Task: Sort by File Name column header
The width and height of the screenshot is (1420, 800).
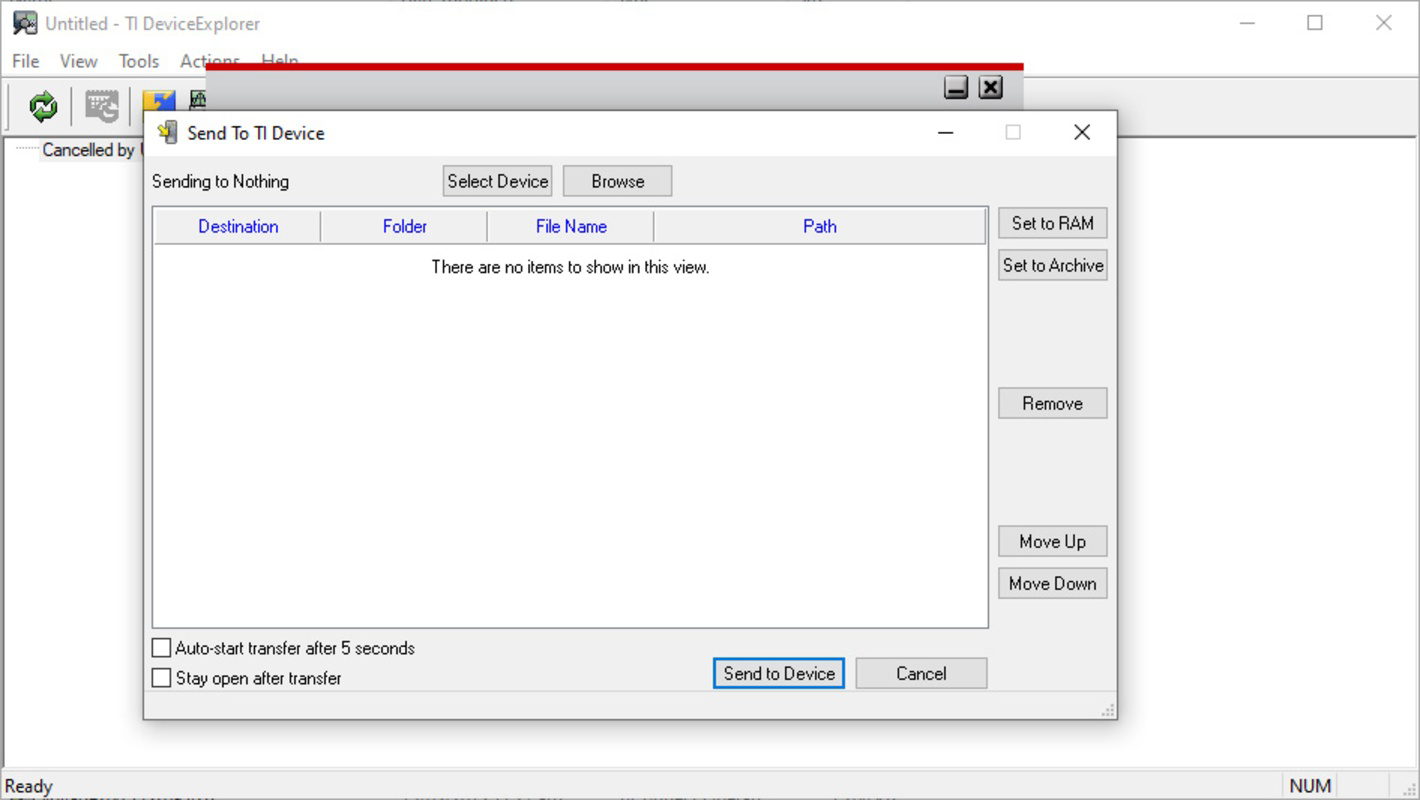Action: pos(571,226)
